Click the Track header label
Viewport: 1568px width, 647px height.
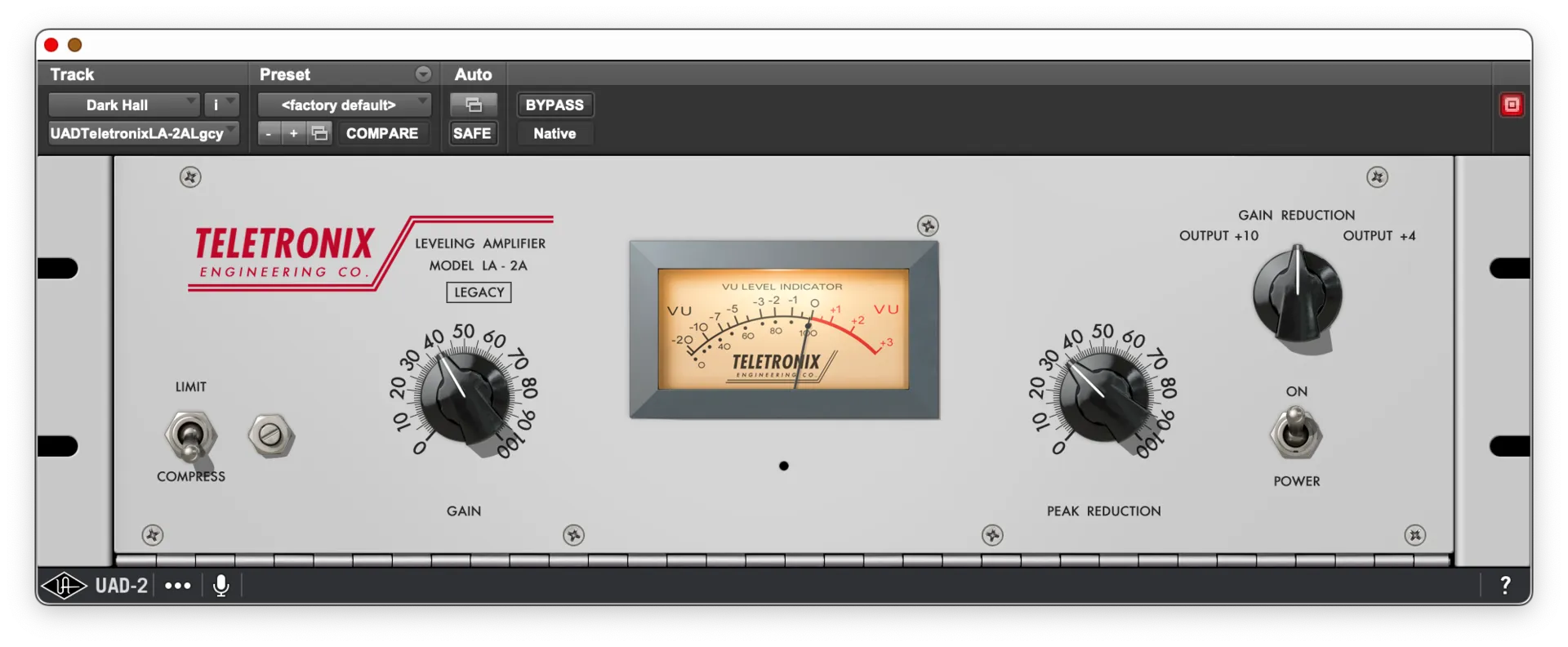click(x=72, y=74)
